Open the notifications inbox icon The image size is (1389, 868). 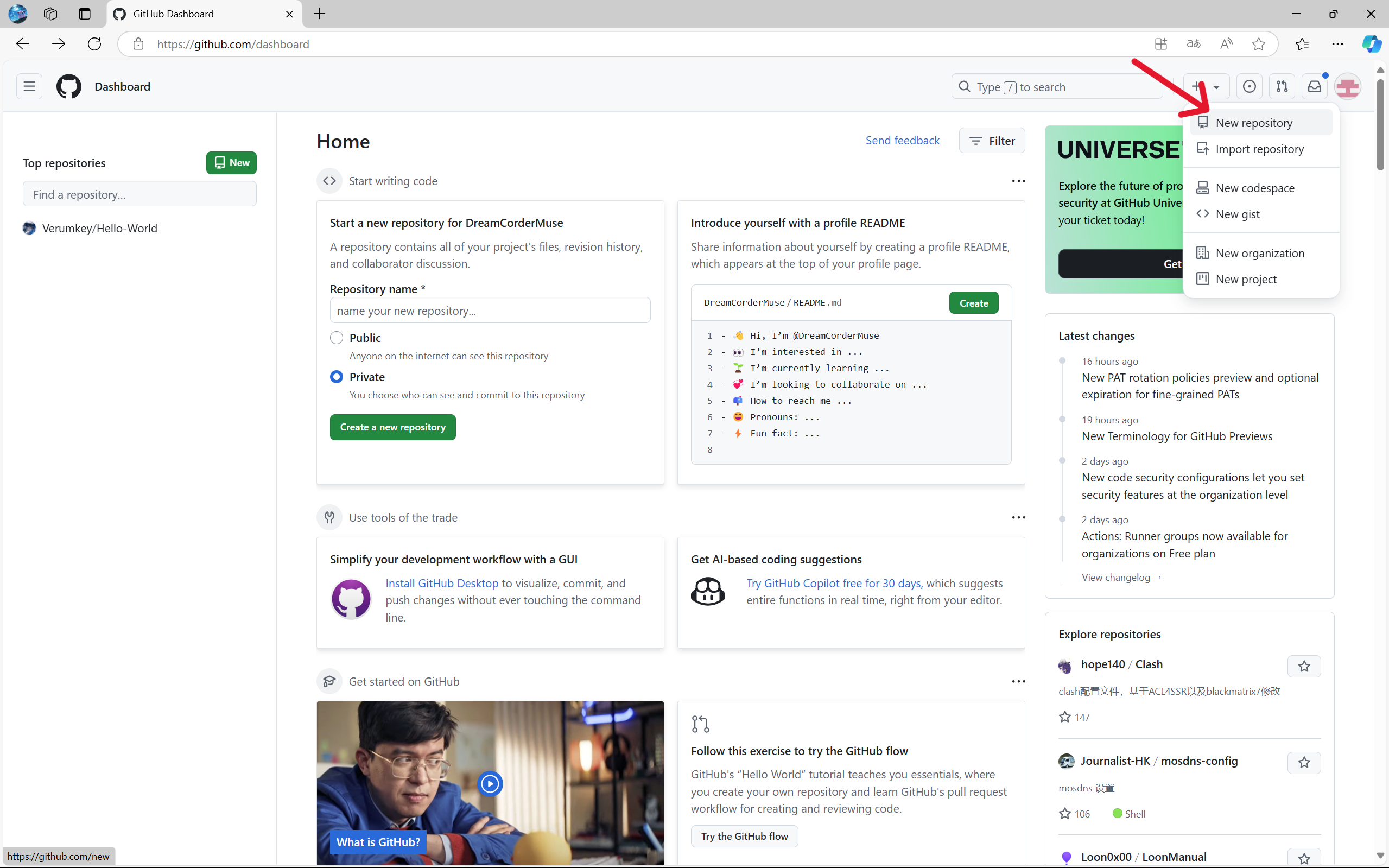click(1315, 87)
